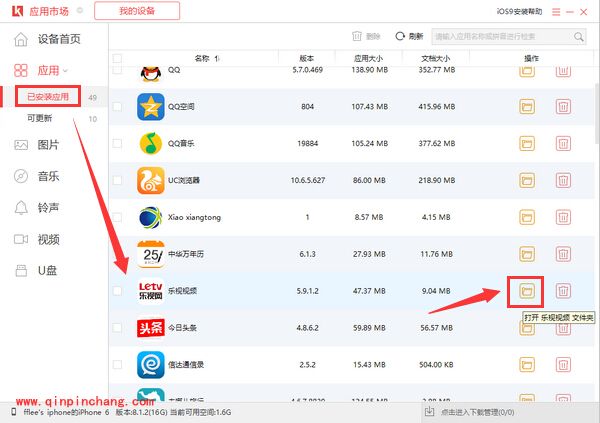The image size is (600, 423).
Task: Click the toolbar trash 删除 icon
Action: (357, 36)
